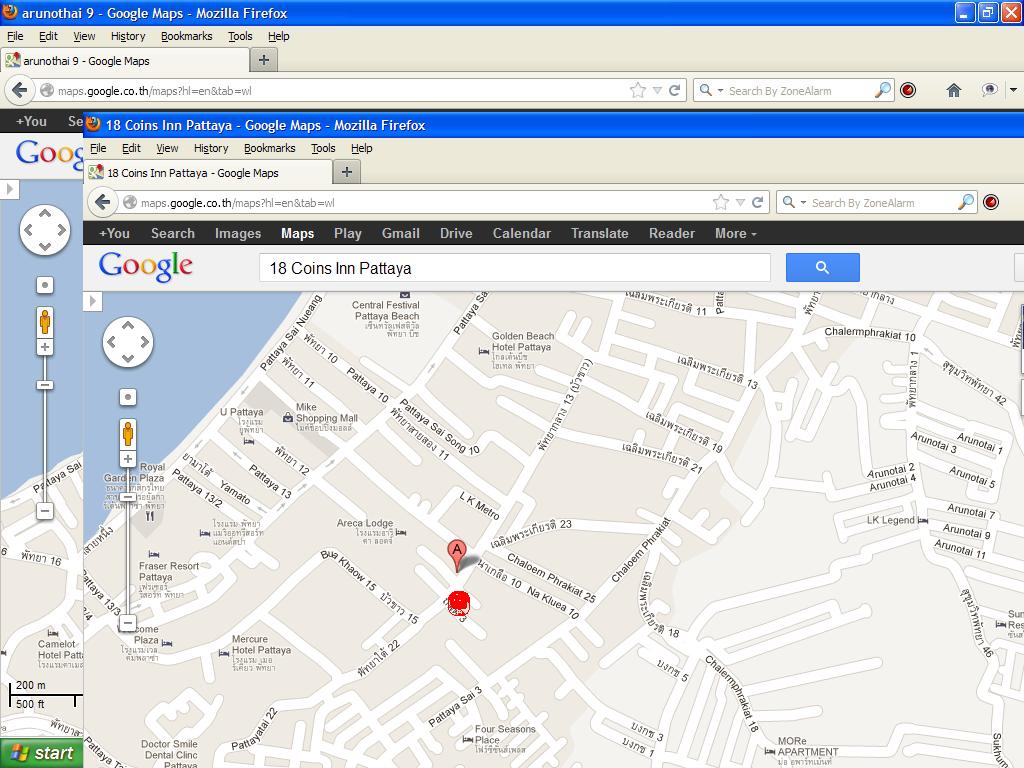Click address bar in background Firefox window
This screenshot has height=768, width=1024.
pyautogui.click(x=335, y=90)
